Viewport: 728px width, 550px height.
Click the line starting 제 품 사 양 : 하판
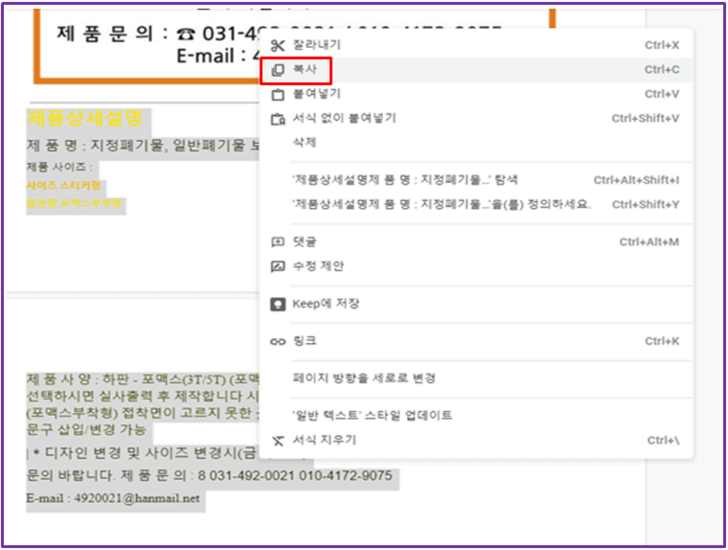point(143,380)
